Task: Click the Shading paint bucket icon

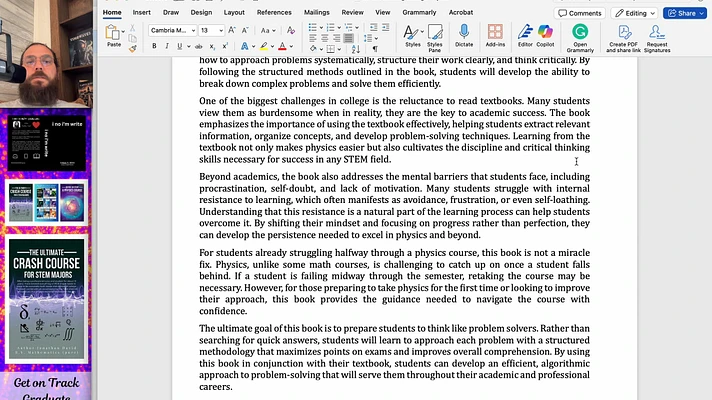Action: coord(313,49)
